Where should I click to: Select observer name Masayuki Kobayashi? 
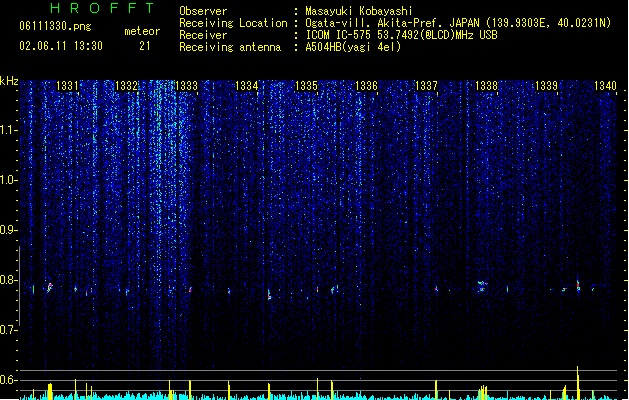[359, 11]
